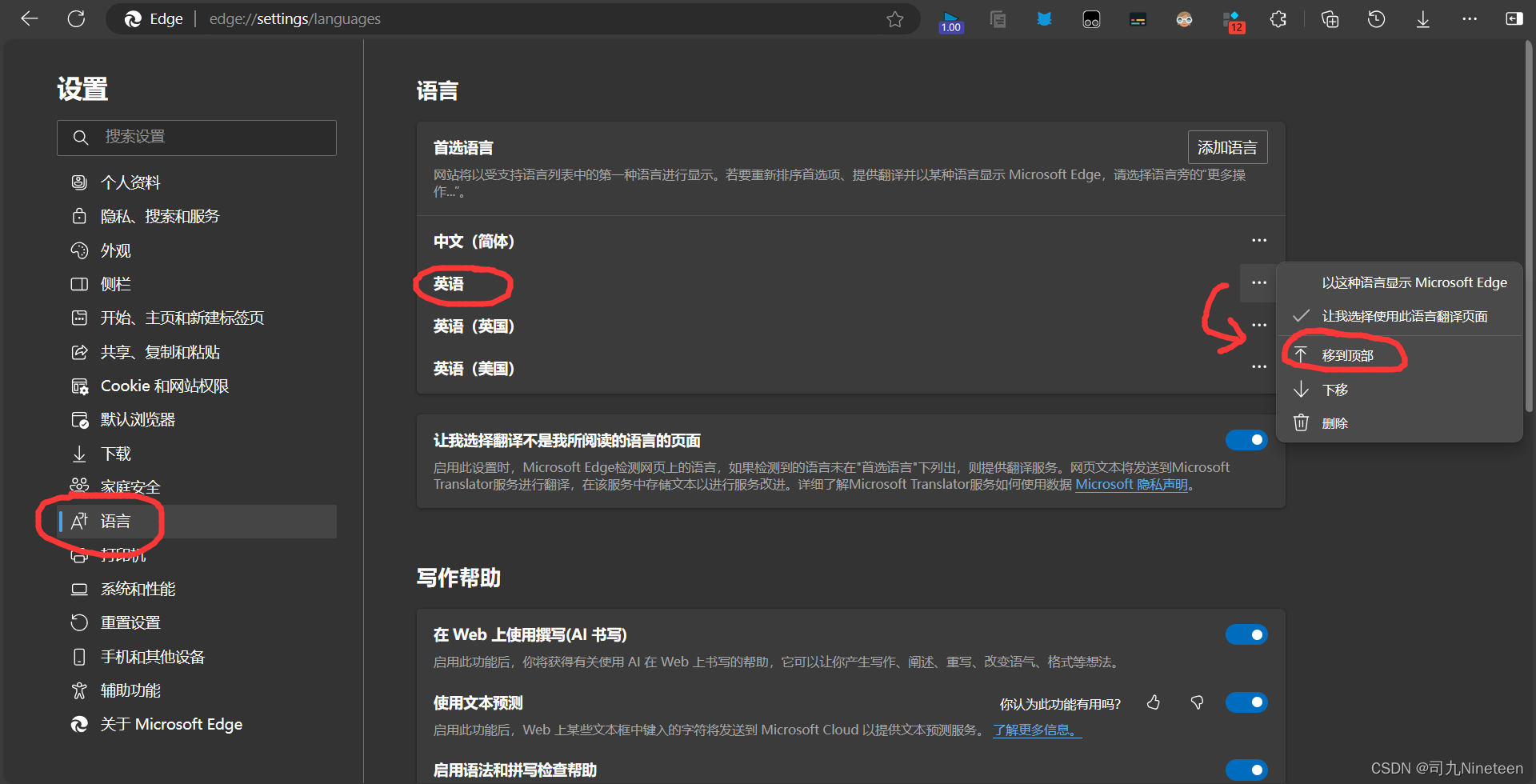Open 辅助功能 settings

click(x=197, y=691)
